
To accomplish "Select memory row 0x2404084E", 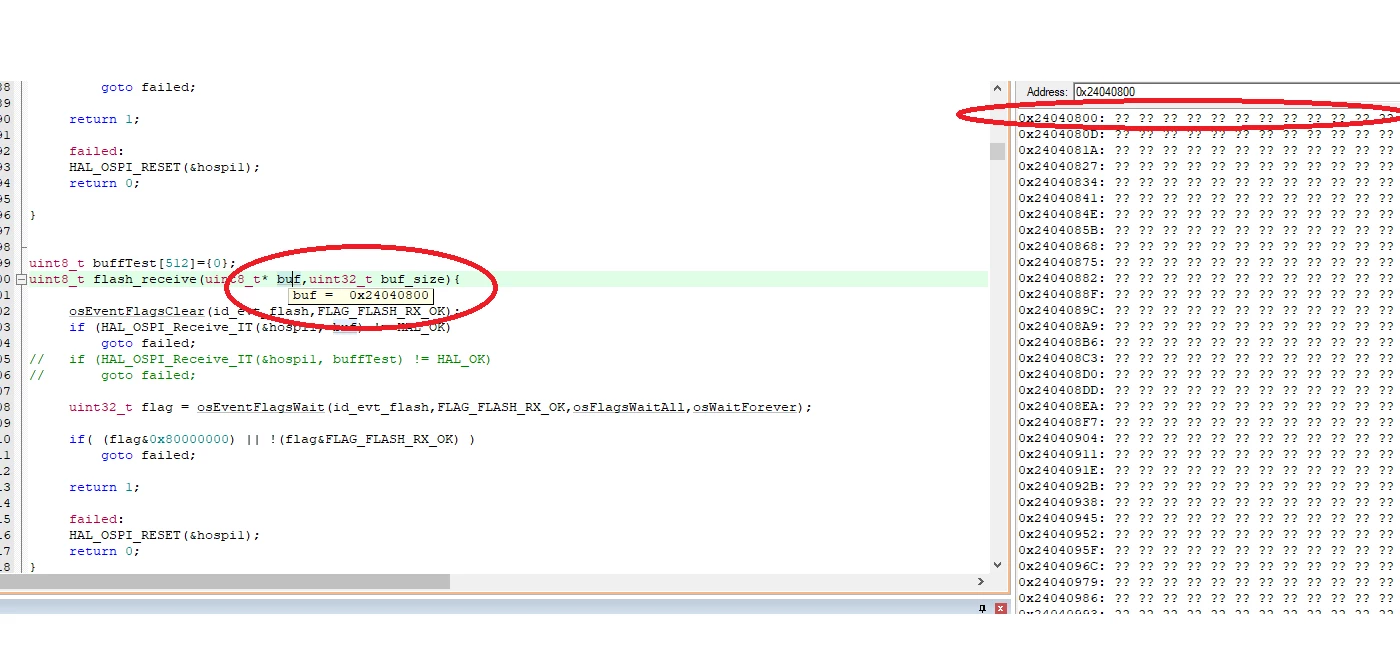I will (x=1207, y=214).
